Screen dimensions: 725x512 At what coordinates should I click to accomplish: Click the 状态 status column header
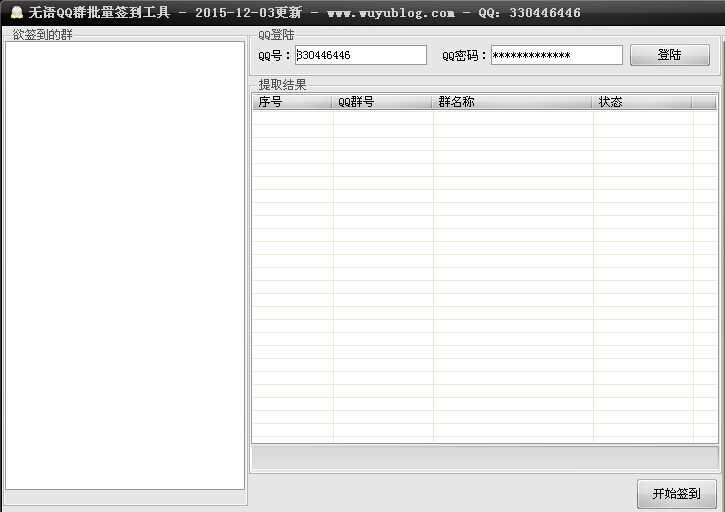(641, 102)
